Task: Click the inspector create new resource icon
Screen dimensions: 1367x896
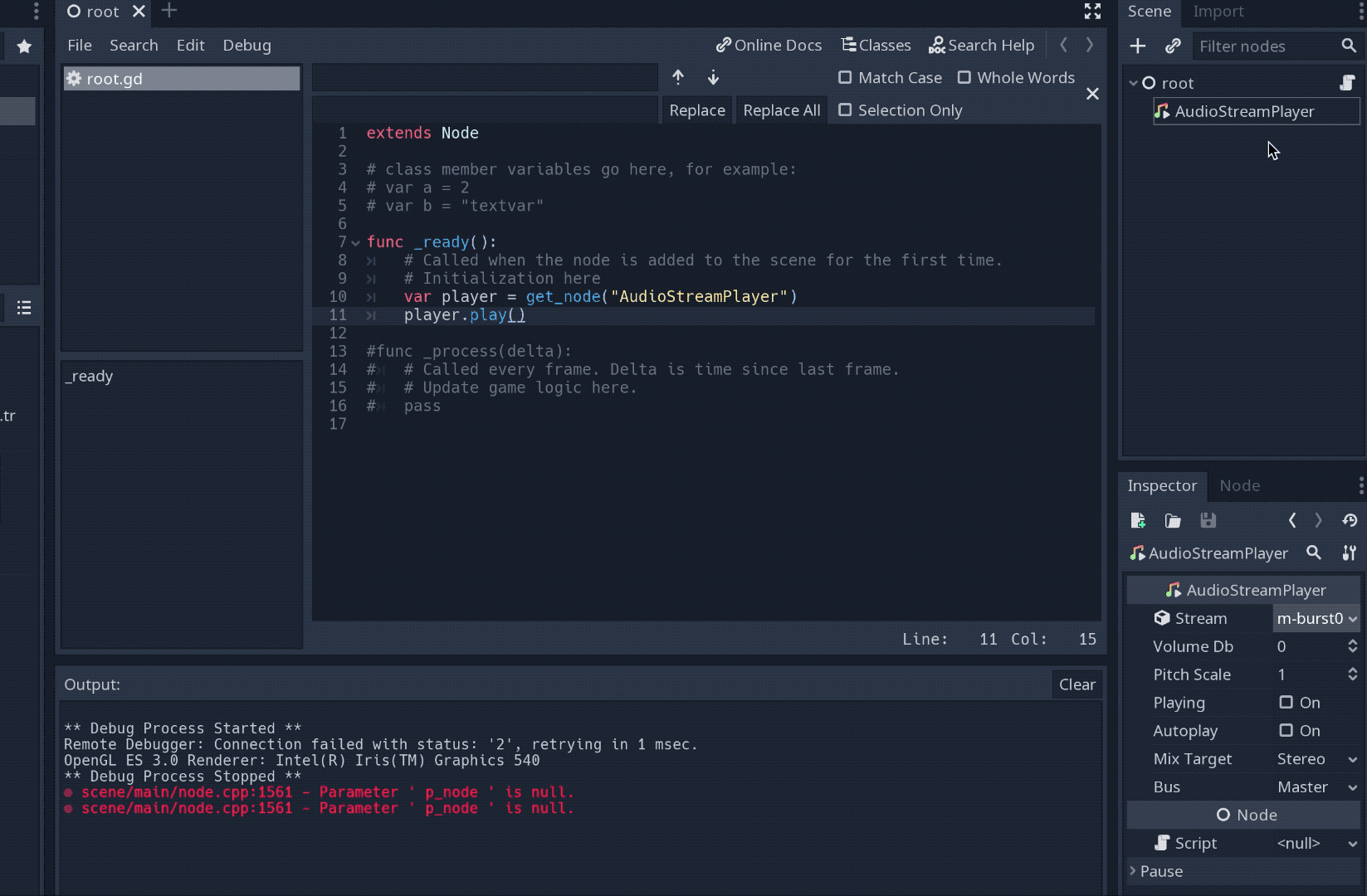Action: [1138, 520]
